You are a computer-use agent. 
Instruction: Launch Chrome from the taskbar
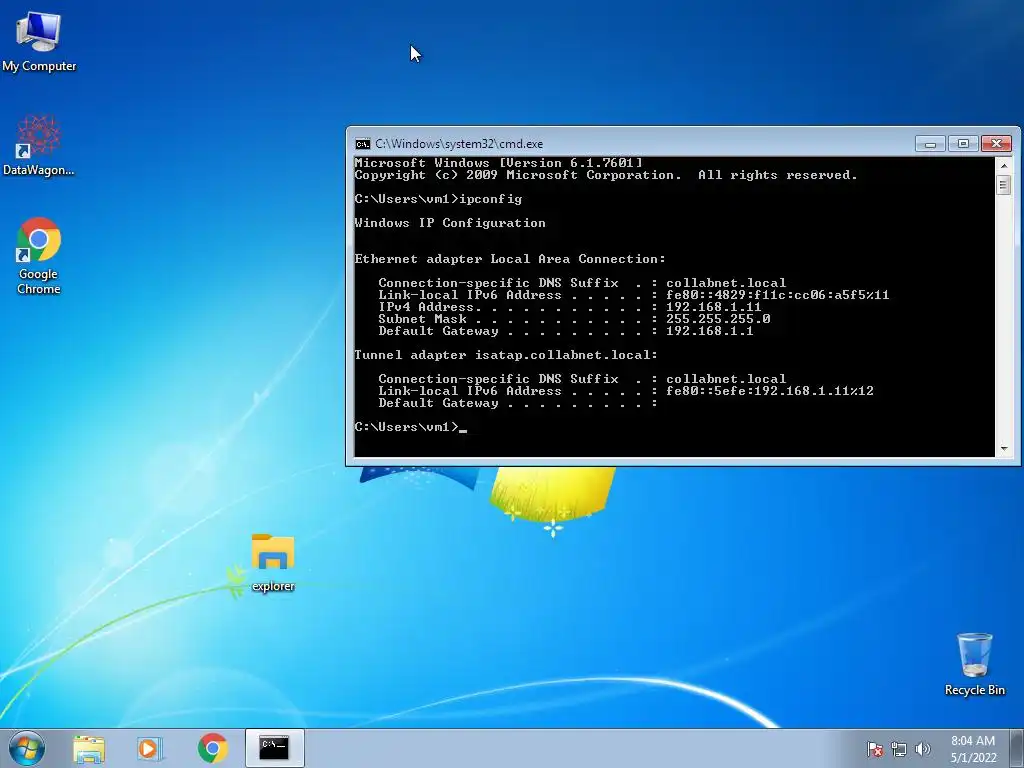(x=212, y=748)
